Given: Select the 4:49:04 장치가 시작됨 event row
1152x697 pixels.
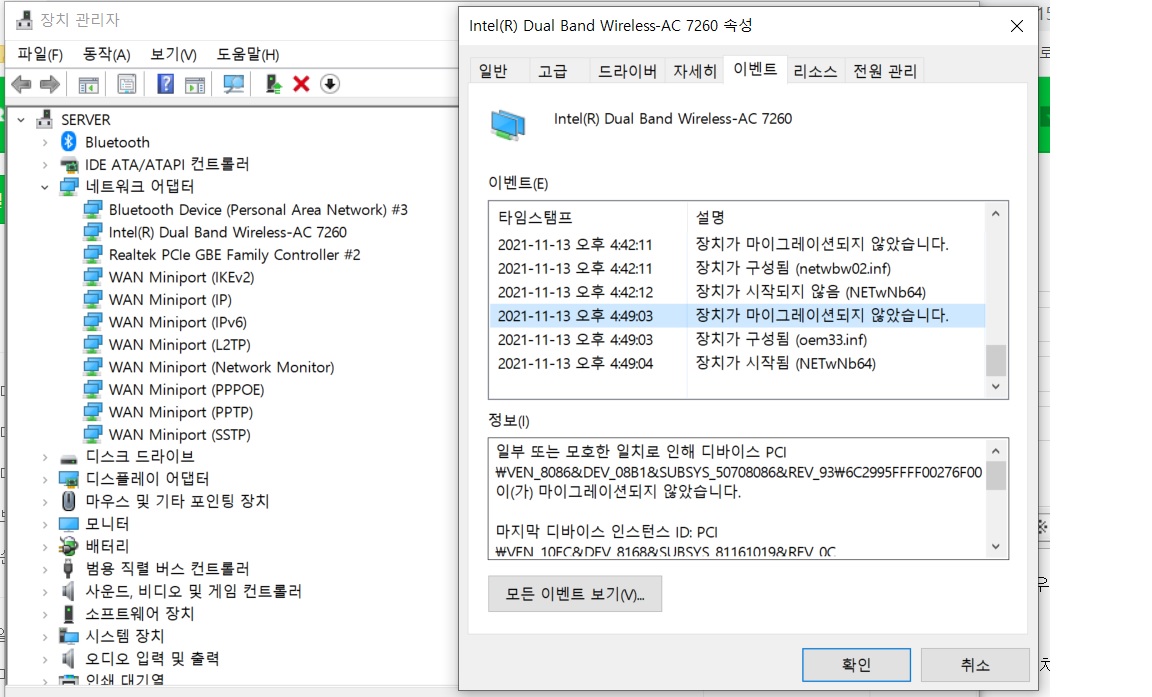Looking at the screenshot, I should tap(737, 364).
